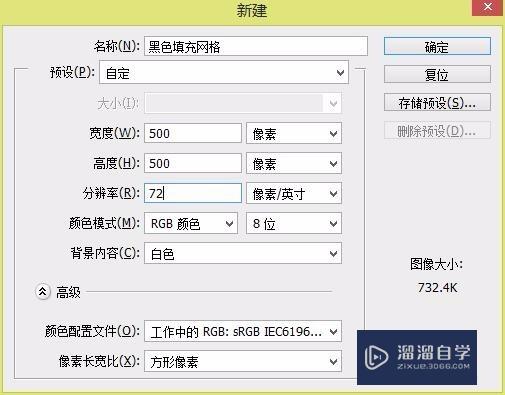Click the 宽度 width field showing 500
Screen dimensions: 505x395
[193, 133]
